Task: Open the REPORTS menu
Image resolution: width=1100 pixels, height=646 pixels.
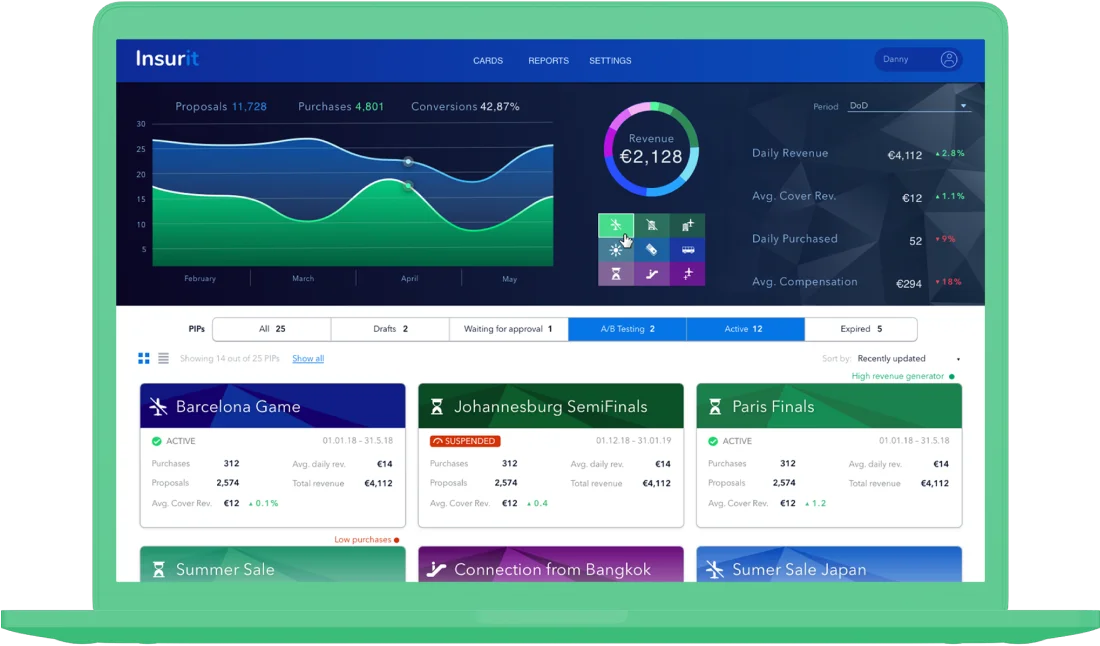Action: click(x=549, y=61)
